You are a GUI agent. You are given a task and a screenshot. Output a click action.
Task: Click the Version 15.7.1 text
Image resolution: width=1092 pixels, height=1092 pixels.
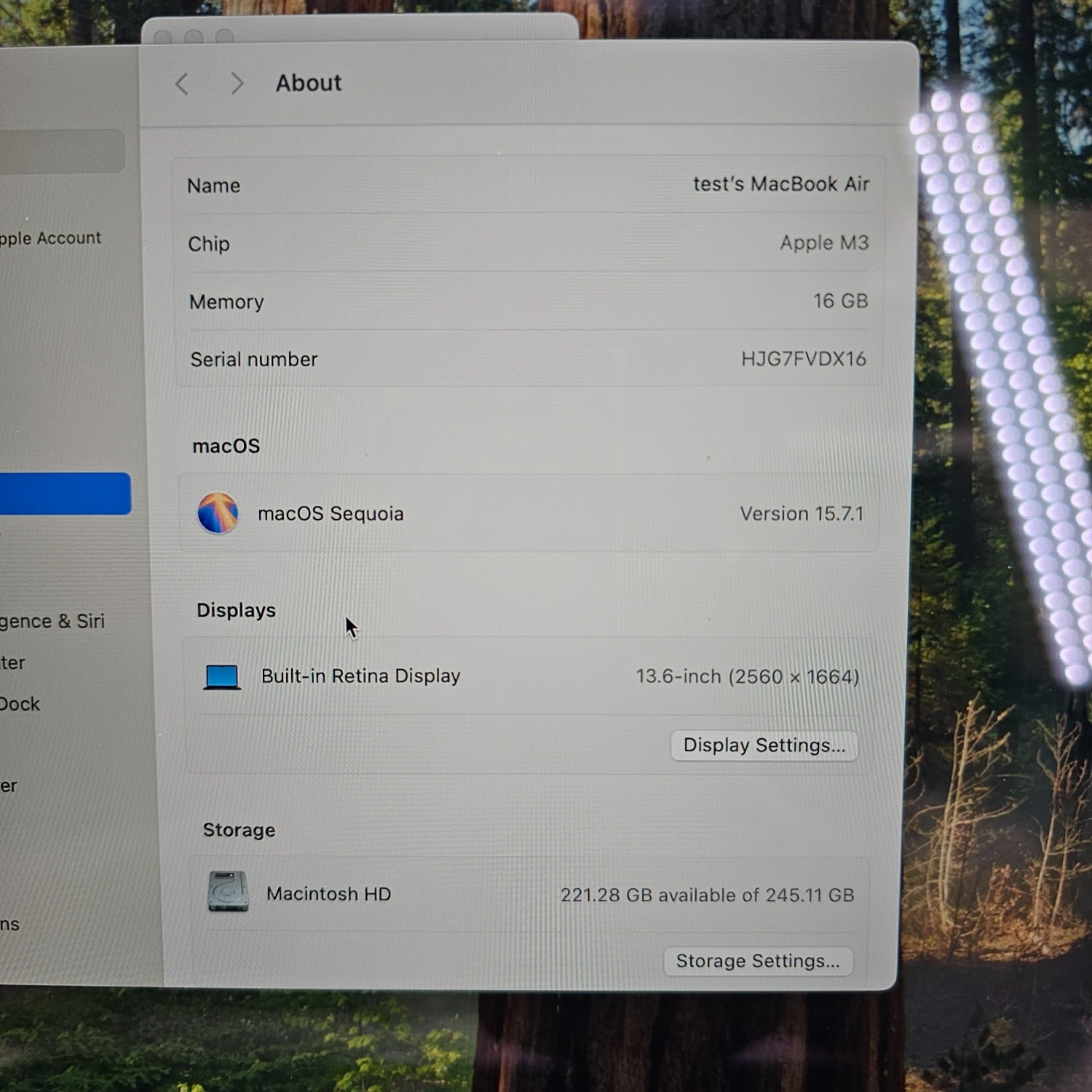802,513
